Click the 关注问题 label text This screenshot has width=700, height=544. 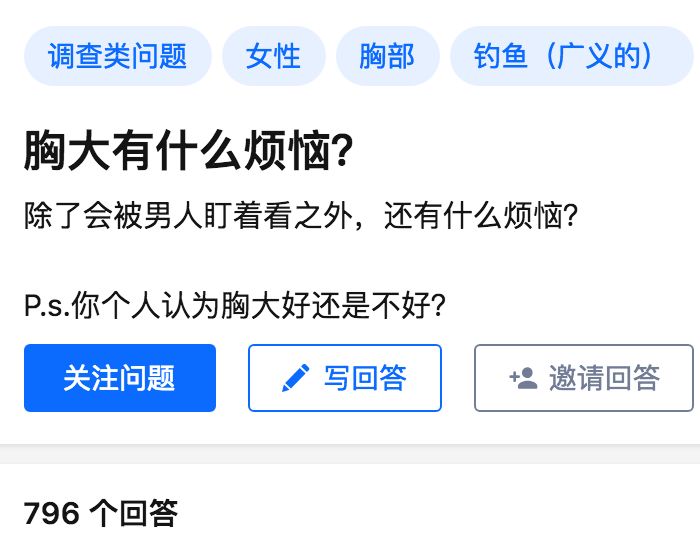coord(119,378)
